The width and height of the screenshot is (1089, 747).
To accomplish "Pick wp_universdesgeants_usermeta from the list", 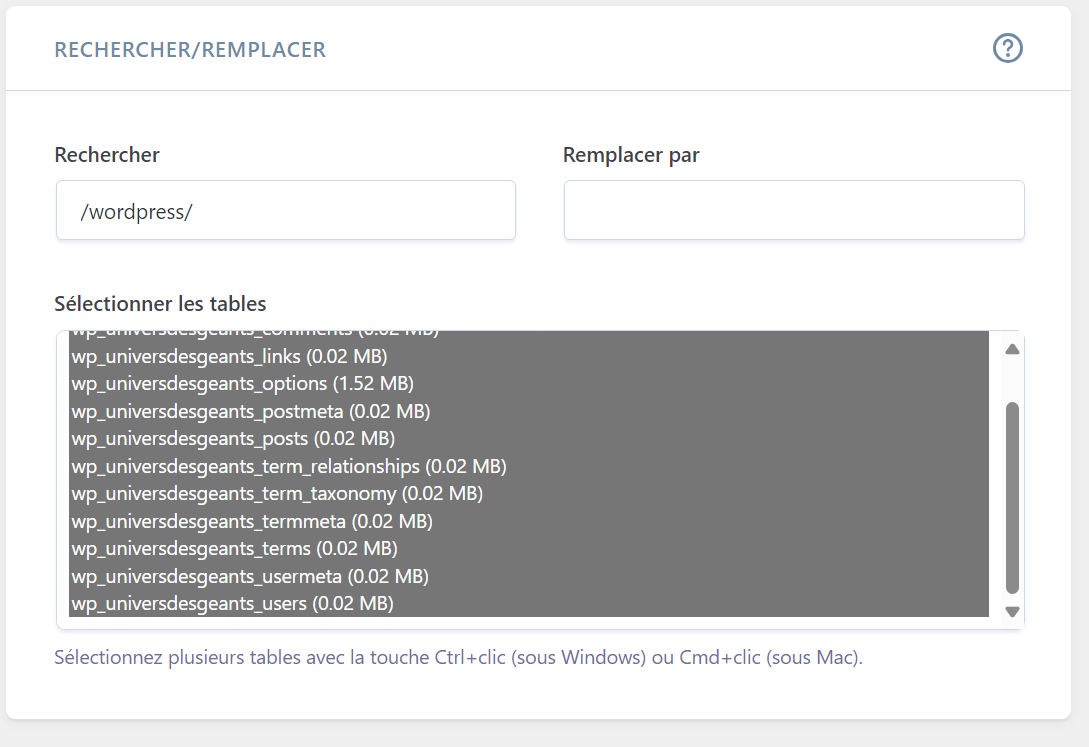I will click(529, 576).
